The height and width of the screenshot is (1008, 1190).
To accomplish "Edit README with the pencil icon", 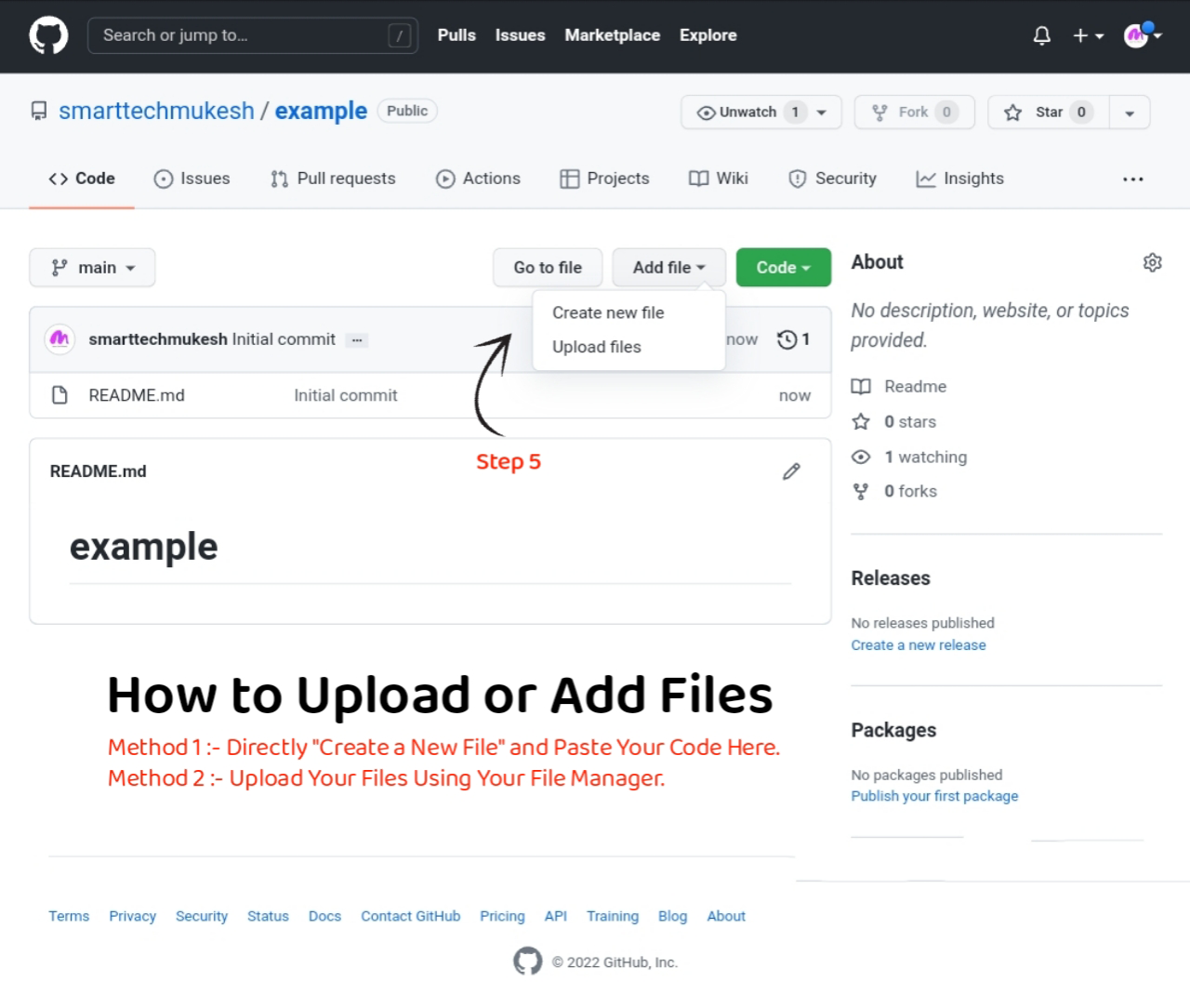I will 791,471.
